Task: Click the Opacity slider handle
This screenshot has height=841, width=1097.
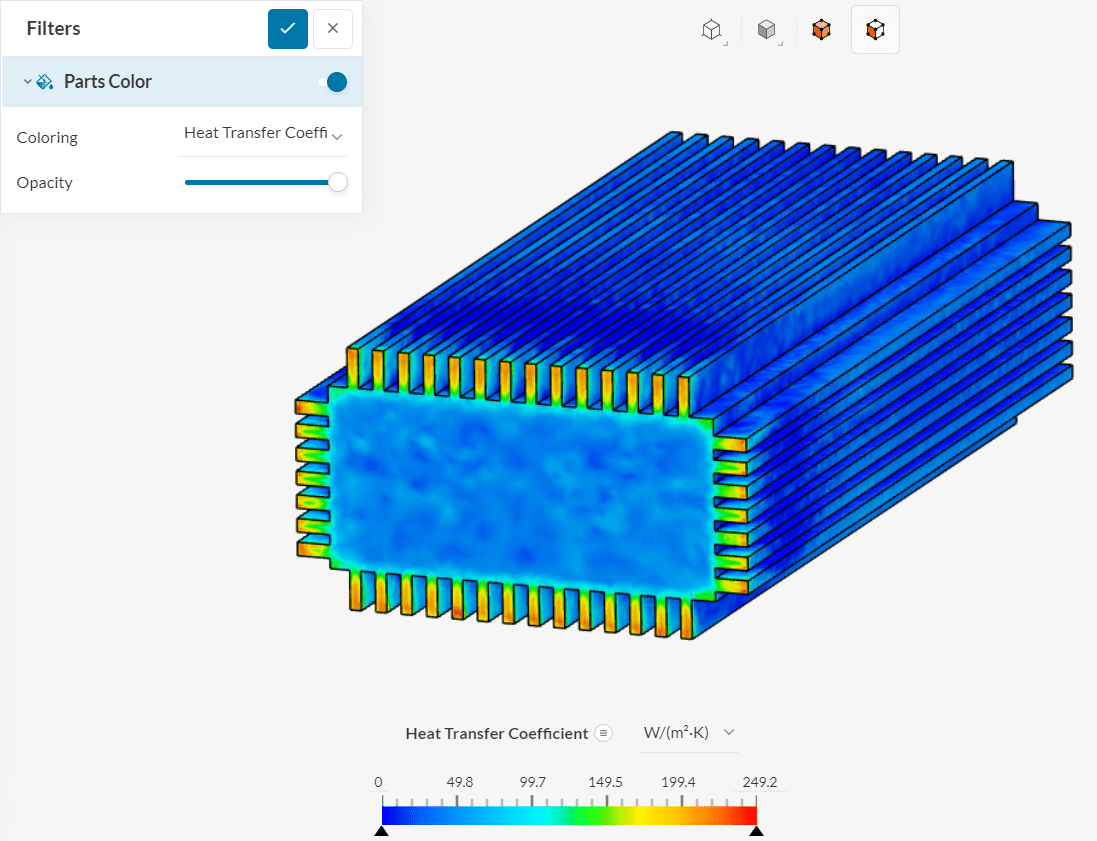Action: pyautogui.click(x=338, y=182)
